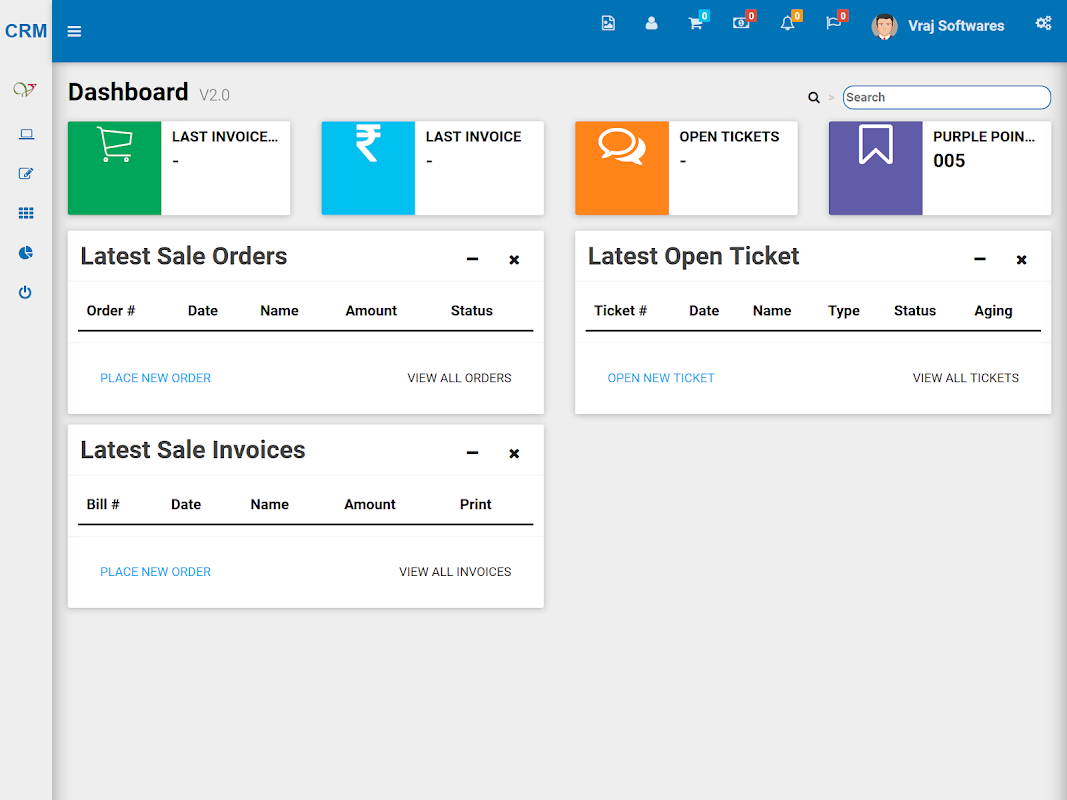Open the grid icon in sidebar

[x=26, y=213]
